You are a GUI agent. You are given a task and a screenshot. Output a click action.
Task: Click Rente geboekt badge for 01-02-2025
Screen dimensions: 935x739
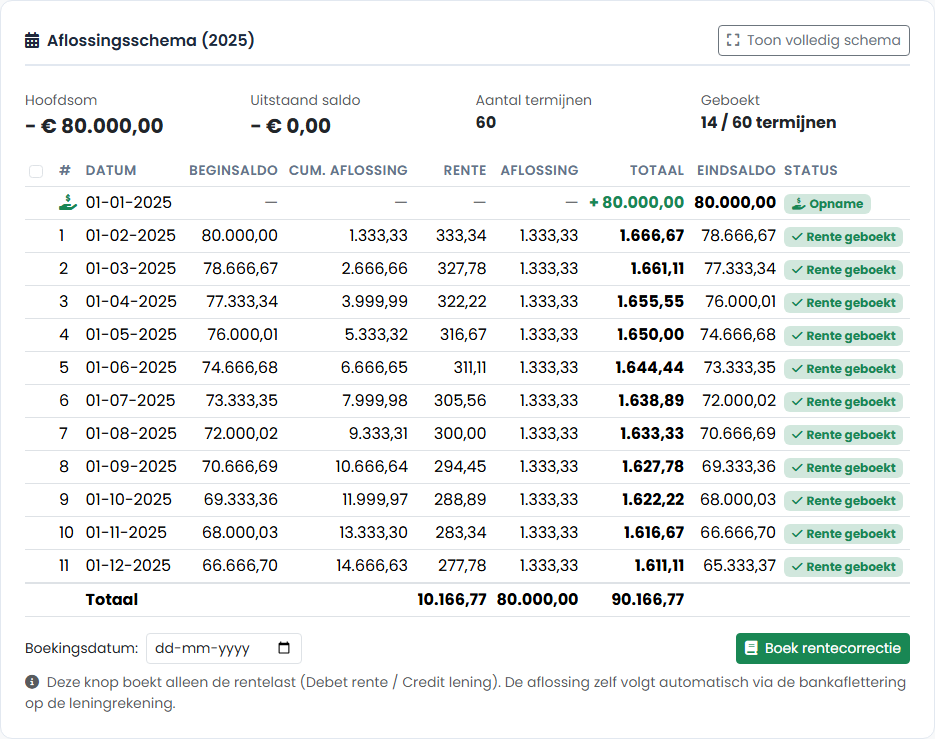[x=843, y=237]
